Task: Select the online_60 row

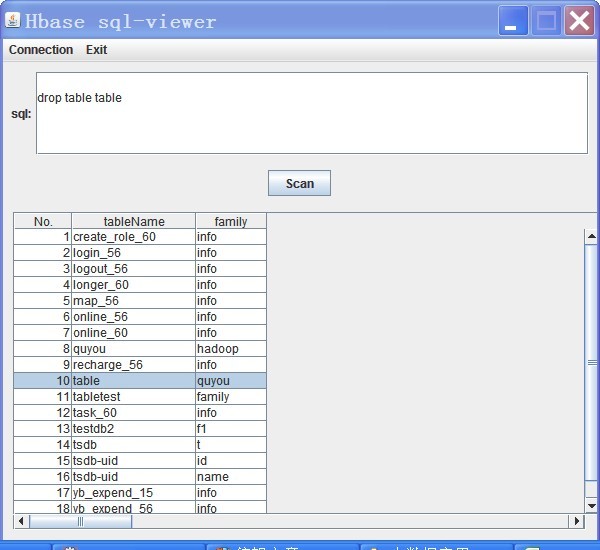Action: (x=140, y=333)
